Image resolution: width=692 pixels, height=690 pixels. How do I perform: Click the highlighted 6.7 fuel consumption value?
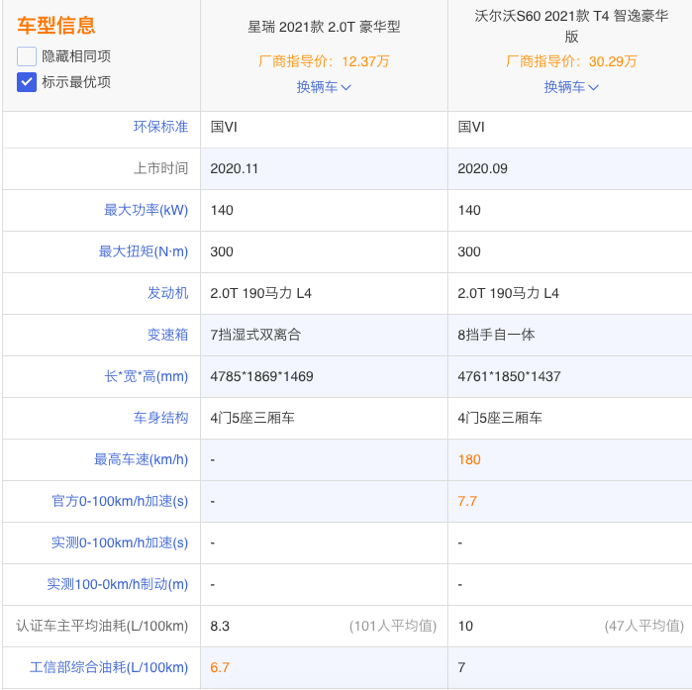pyautogui.click(x=219, y=667)
